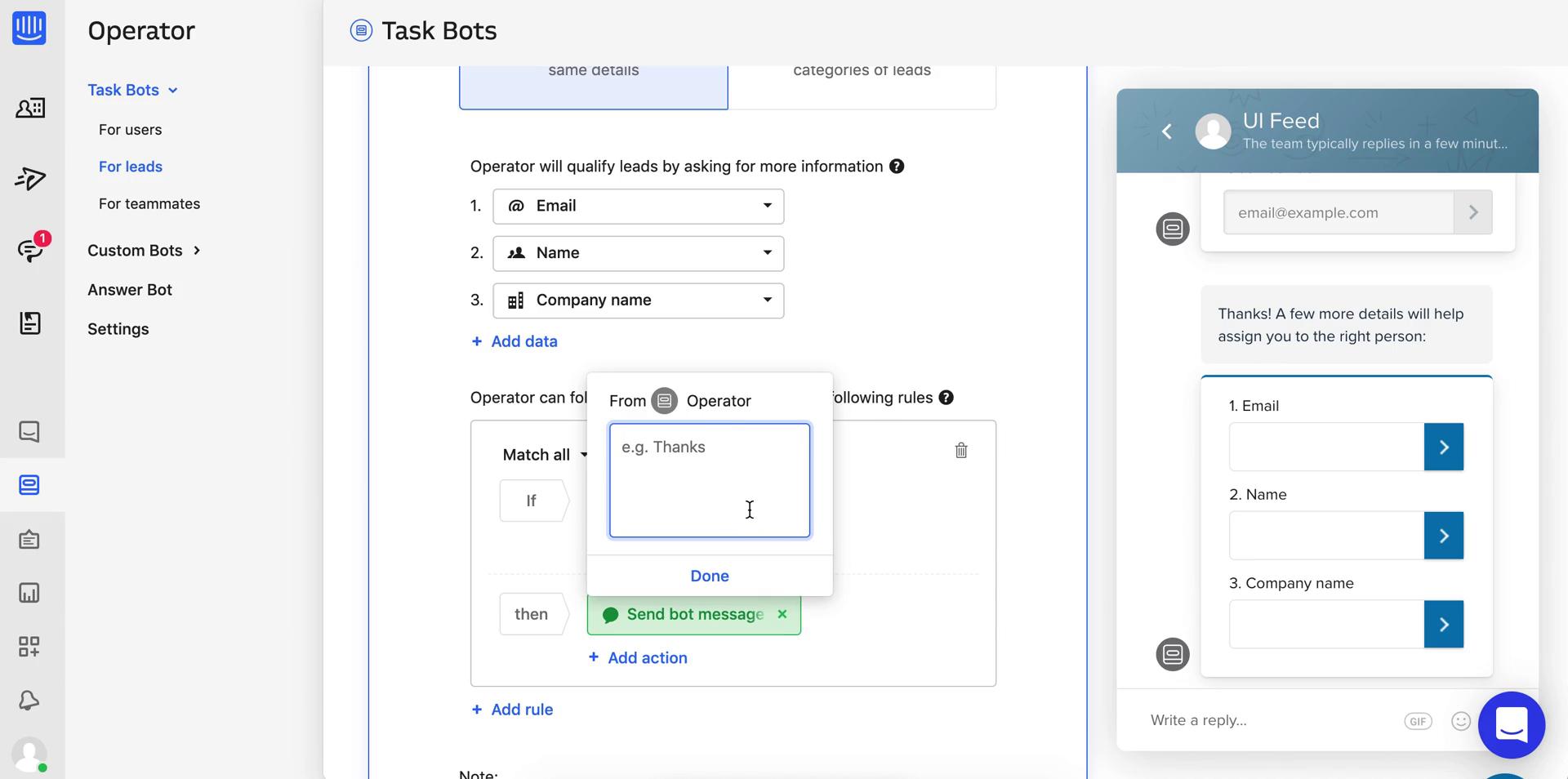The width and height of the screenshot is (1568, 779).
Task: Select the highlighted Operator bot sidebar icon
Action: [29, 485]
